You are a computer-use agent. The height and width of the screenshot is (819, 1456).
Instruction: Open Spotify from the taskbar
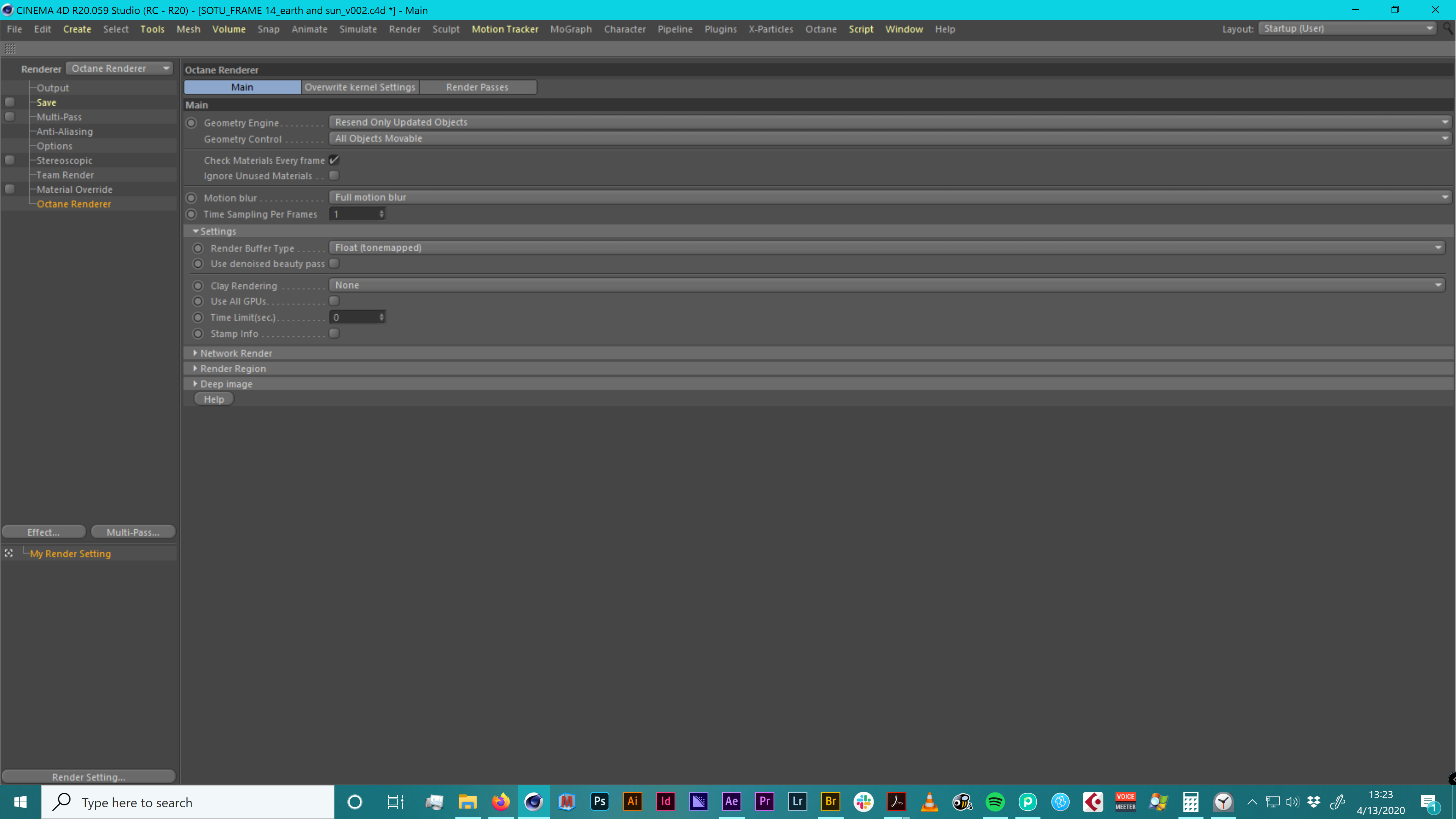click(x=995, y=802)
